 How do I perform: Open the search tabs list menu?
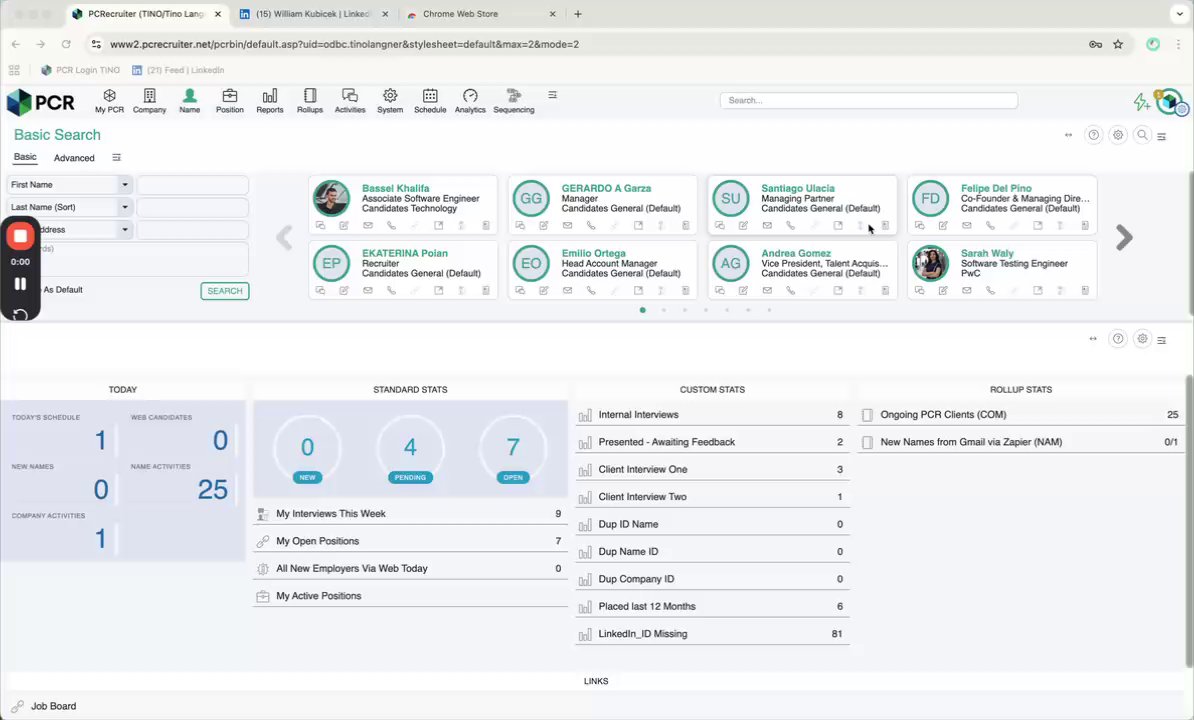coord(117,158)
